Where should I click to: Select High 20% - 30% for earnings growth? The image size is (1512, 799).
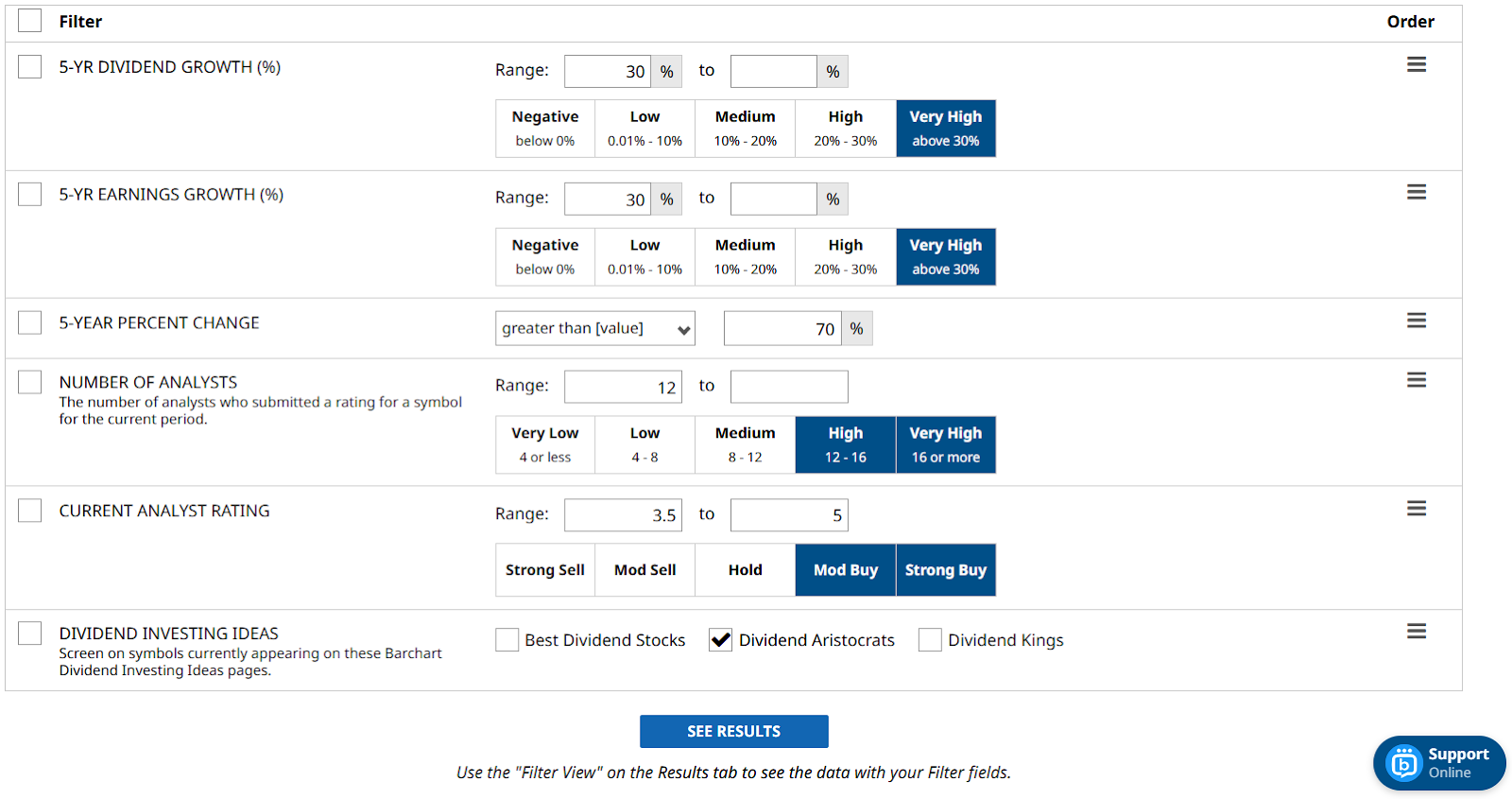[845, 256]
